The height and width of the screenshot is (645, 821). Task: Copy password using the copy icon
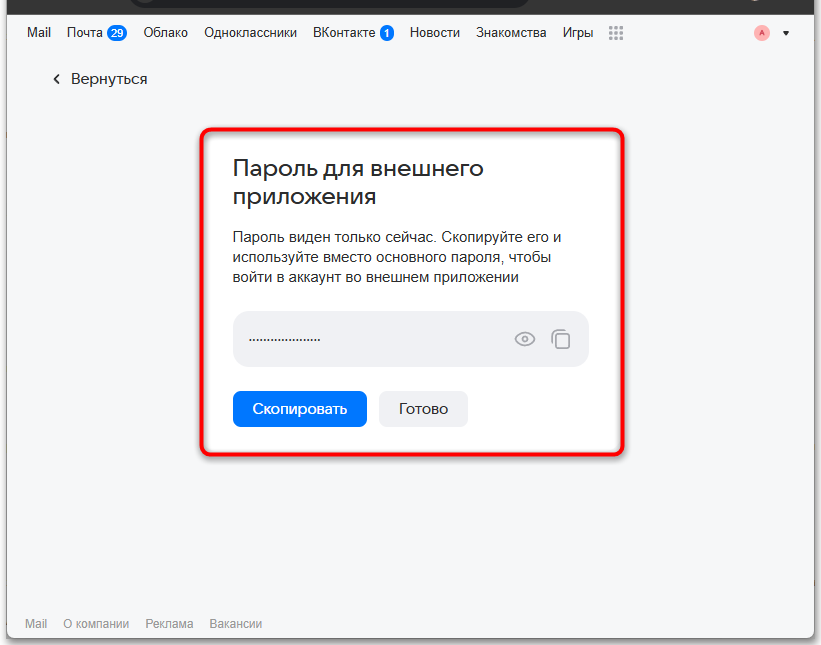[561, 339]
